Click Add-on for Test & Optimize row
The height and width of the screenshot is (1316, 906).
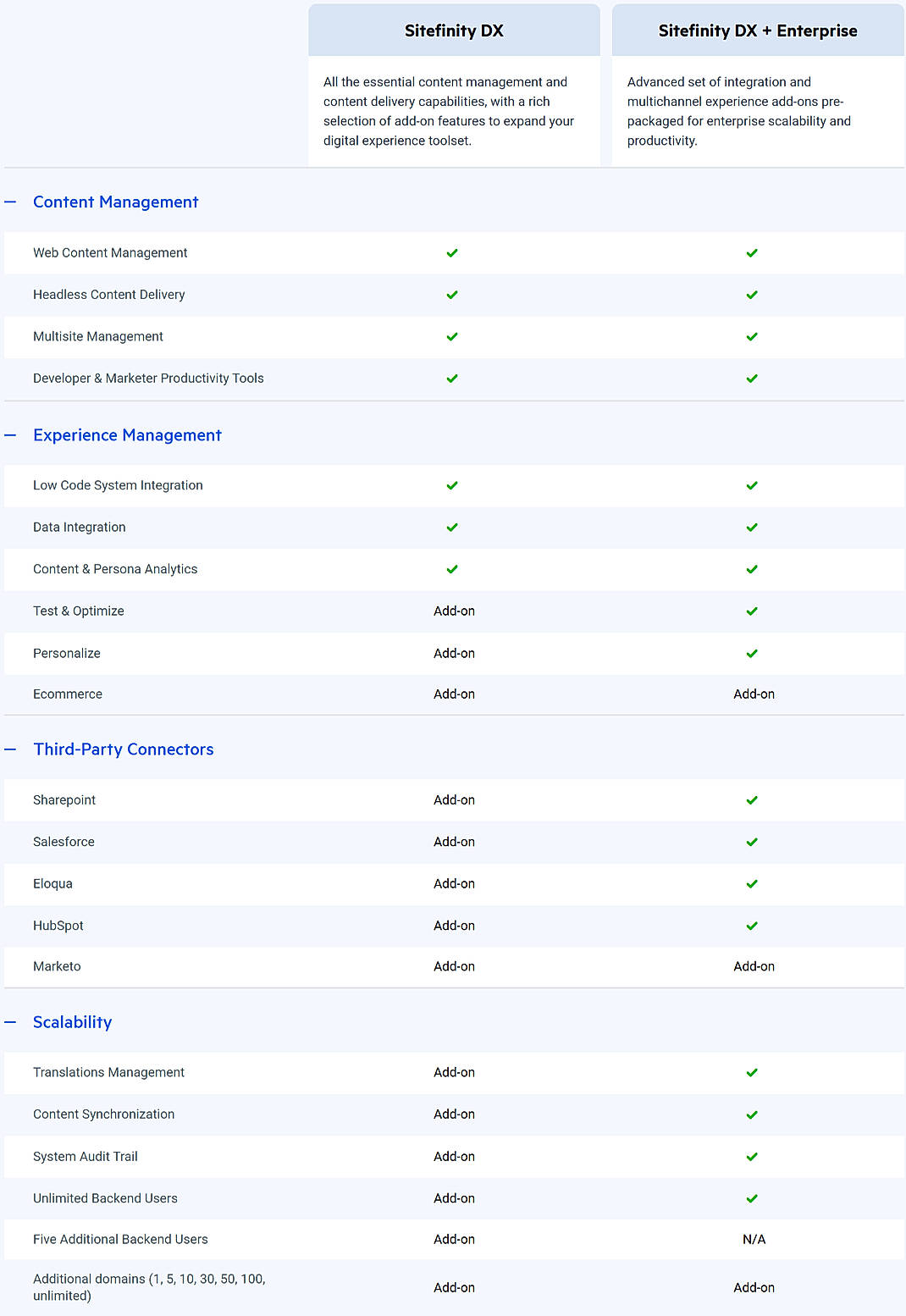tap(454, 611)
